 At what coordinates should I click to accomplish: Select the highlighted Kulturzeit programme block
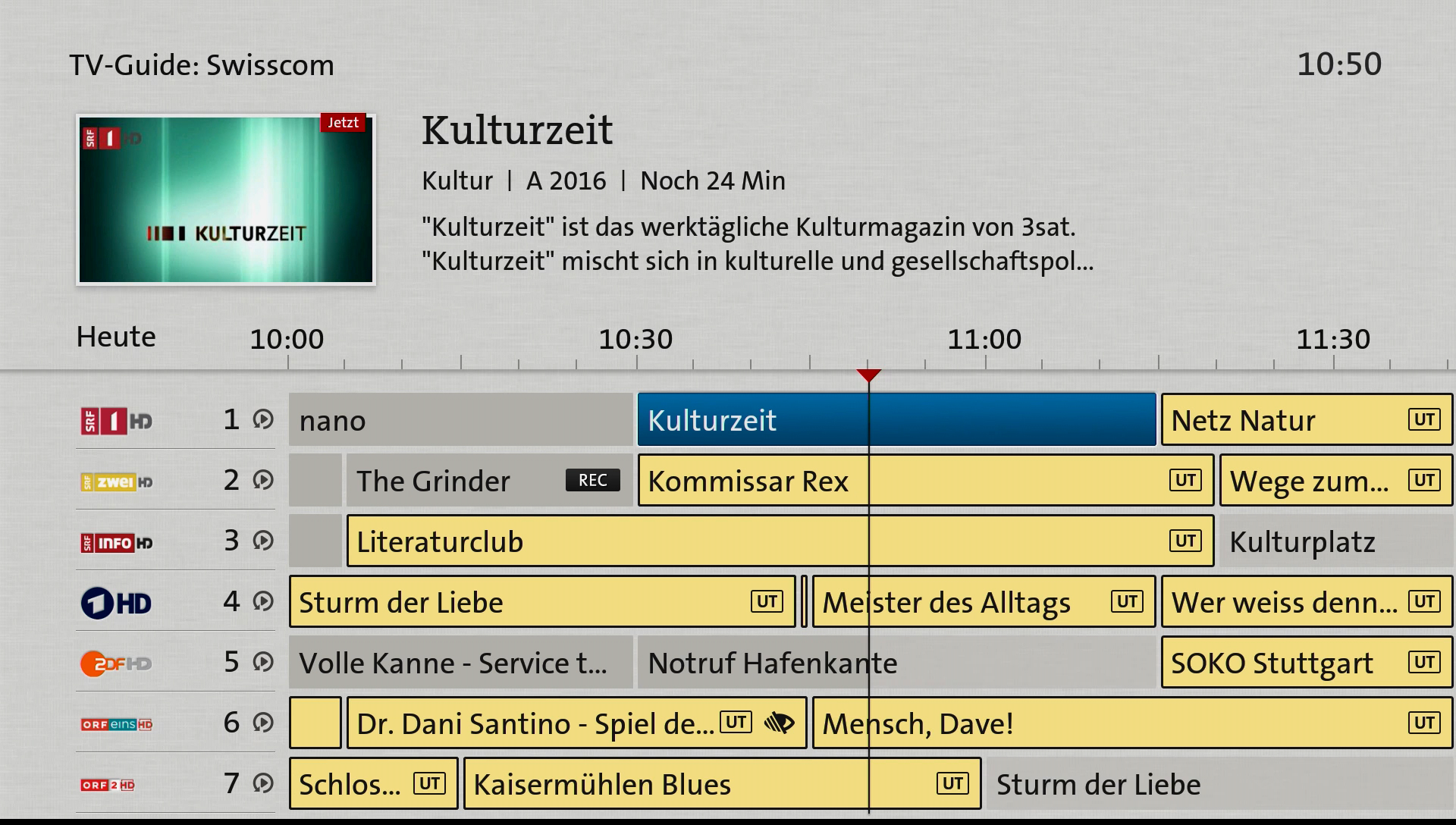pyautogui.click(x=896, y=419)
